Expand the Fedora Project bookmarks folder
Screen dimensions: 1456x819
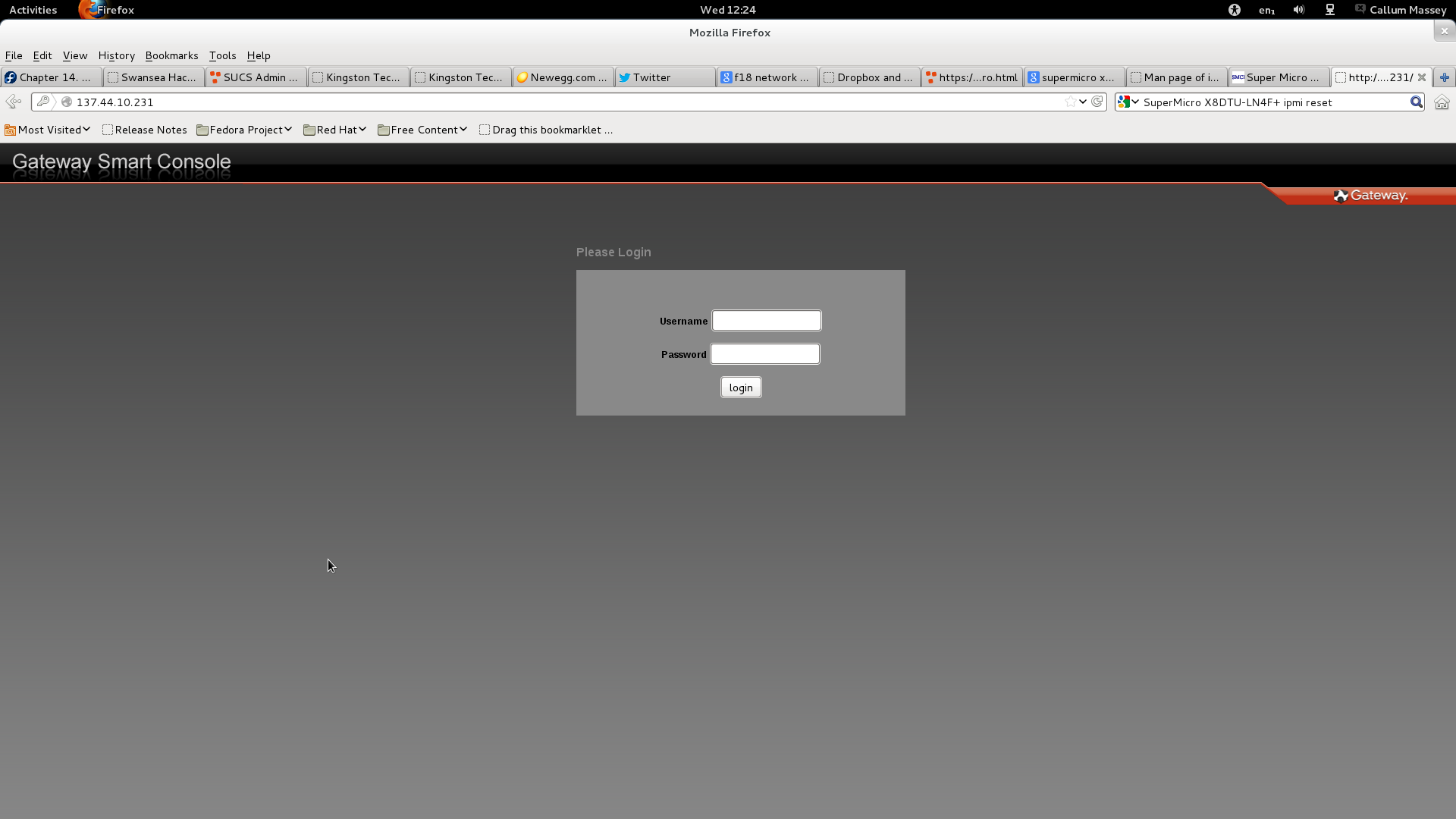[244, 130]
